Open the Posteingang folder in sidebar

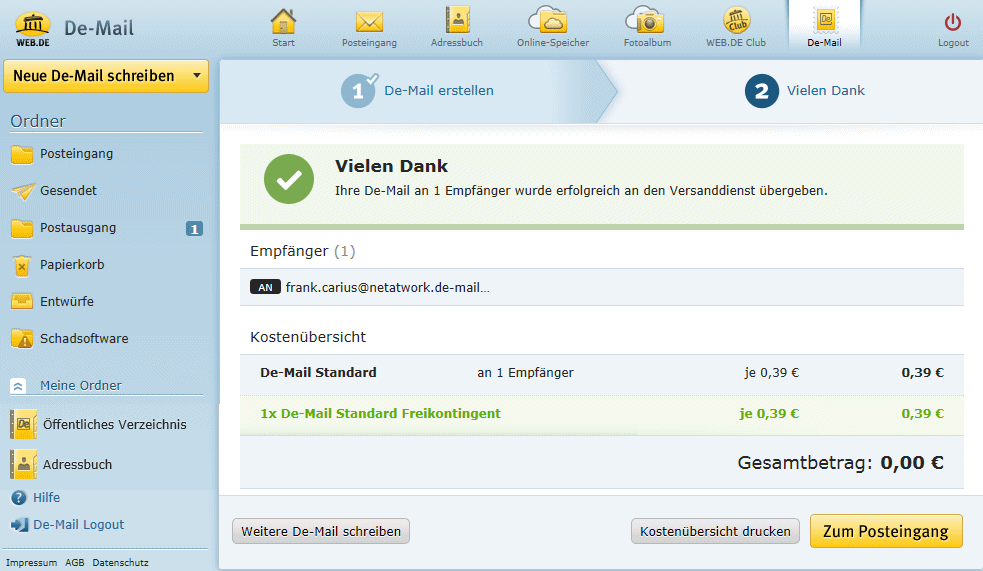coord(76,154)
